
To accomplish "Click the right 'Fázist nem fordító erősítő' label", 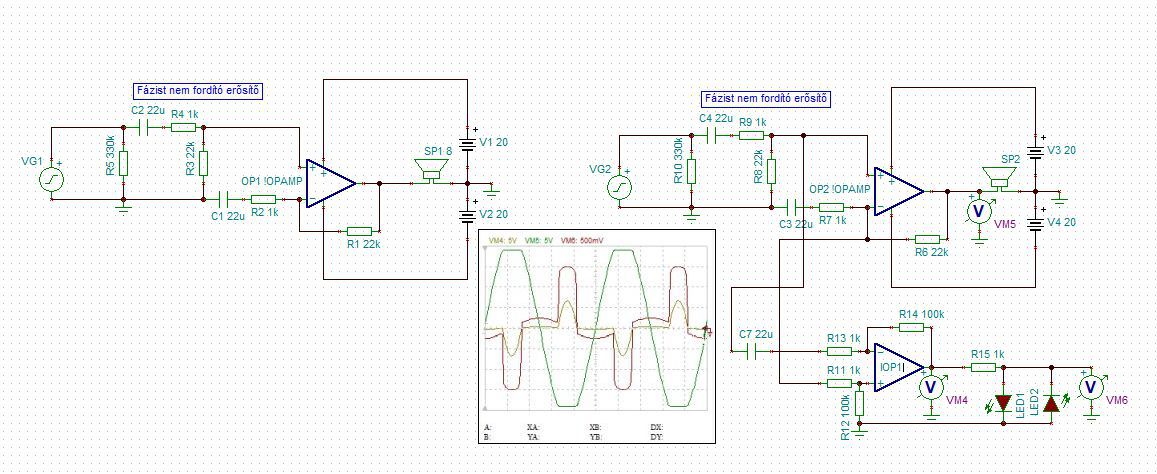I will (x=767, y=99).
